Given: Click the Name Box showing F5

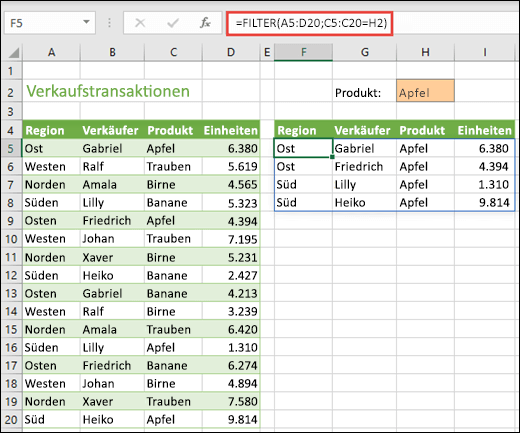Looking at the screenshot, I should pyautogui.click(x=50, y=23).
